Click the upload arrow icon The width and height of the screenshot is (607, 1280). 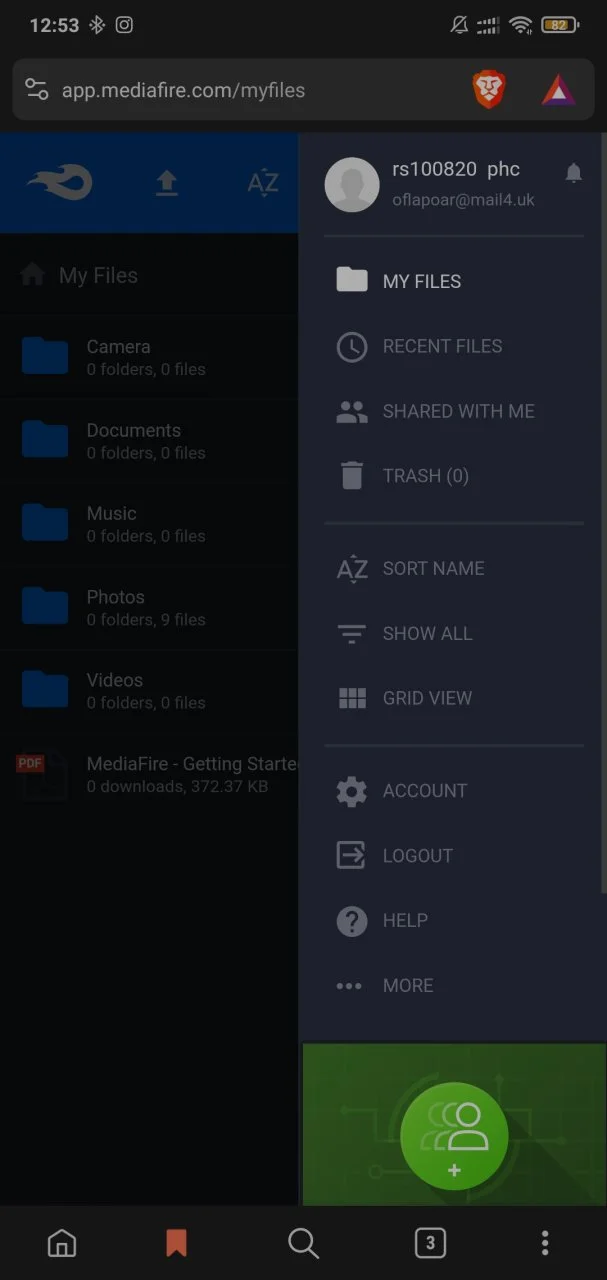(x=166, y=183)
